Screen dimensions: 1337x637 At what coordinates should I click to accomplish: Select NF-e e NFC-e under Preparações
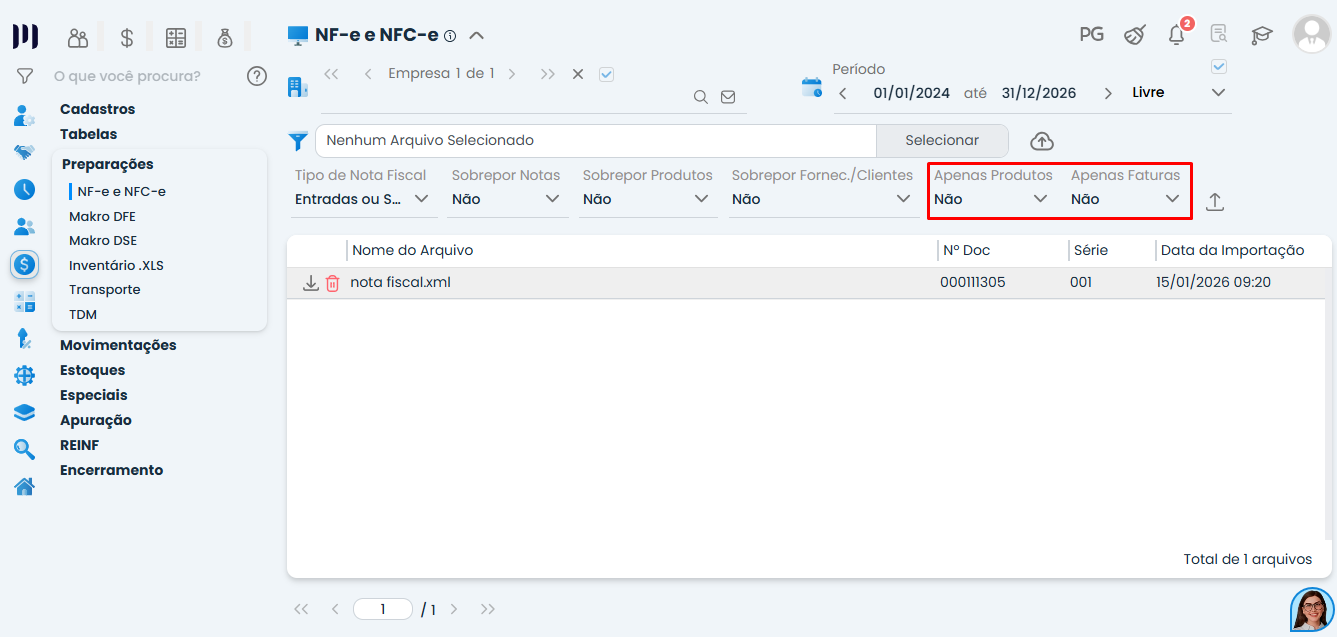121,191
